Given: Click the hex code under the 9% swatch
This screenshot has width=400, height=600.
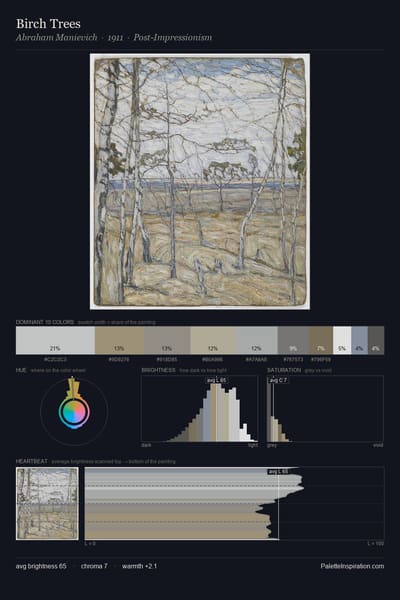Looking at the screenshot, I should (x=293, y=360).
